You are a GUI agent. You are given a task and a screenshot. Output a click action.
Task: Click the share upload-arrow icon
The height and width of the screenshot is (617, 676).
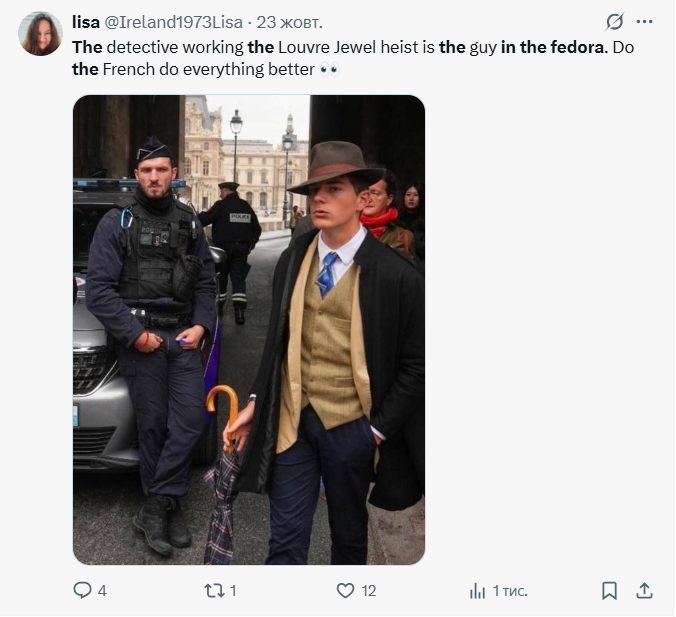pos(645,591)
